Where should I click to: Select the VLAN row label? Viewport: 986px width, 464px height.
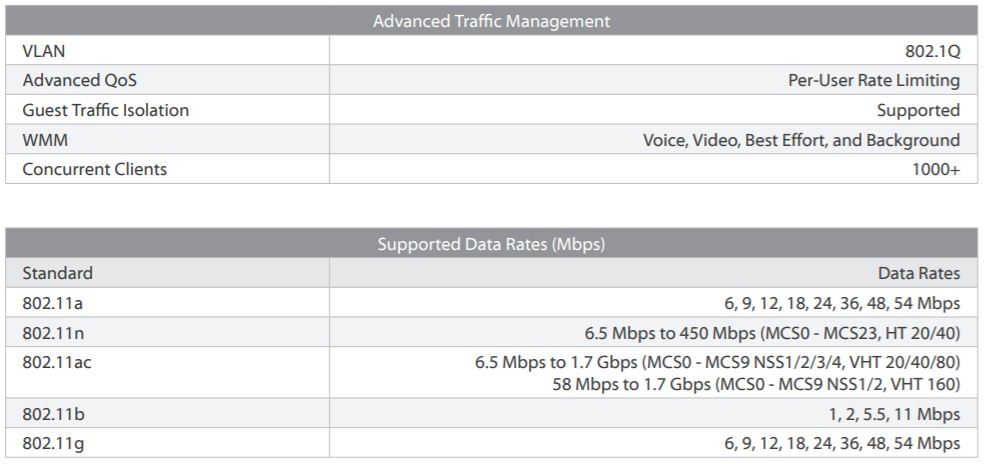click(44, 51)
